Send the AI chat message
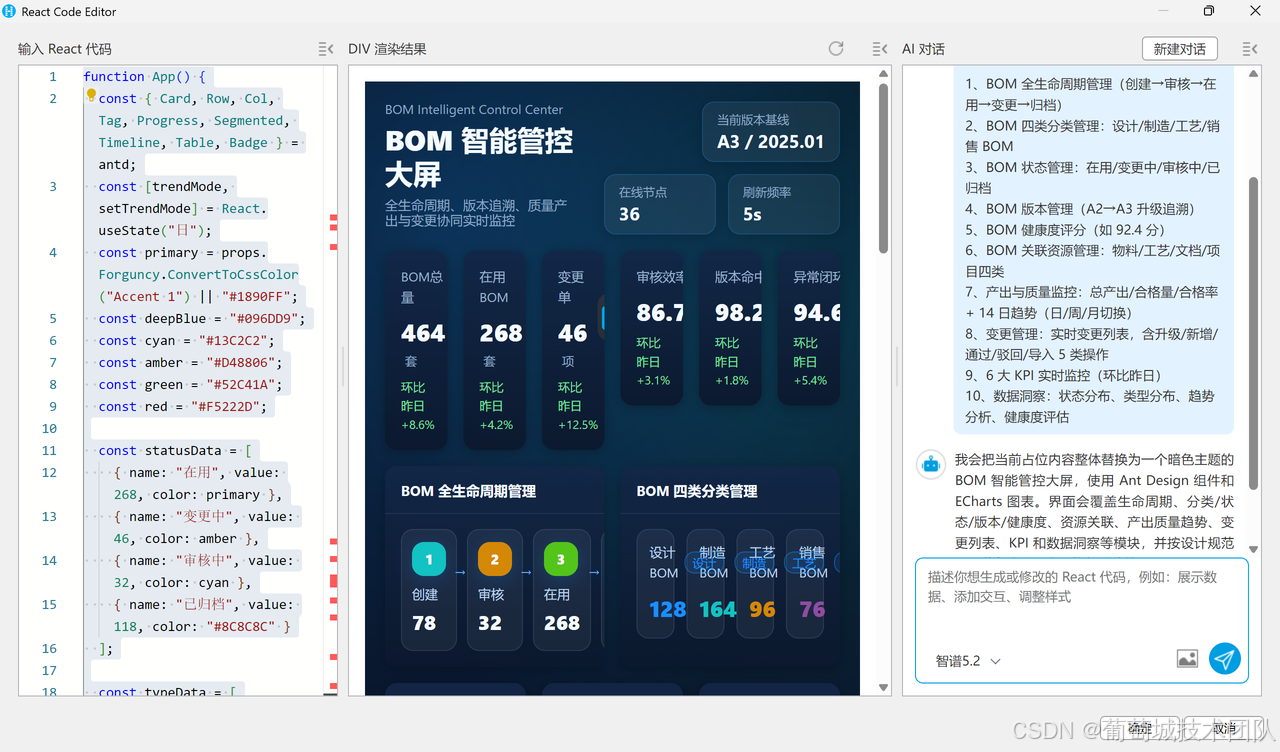 1224,658
